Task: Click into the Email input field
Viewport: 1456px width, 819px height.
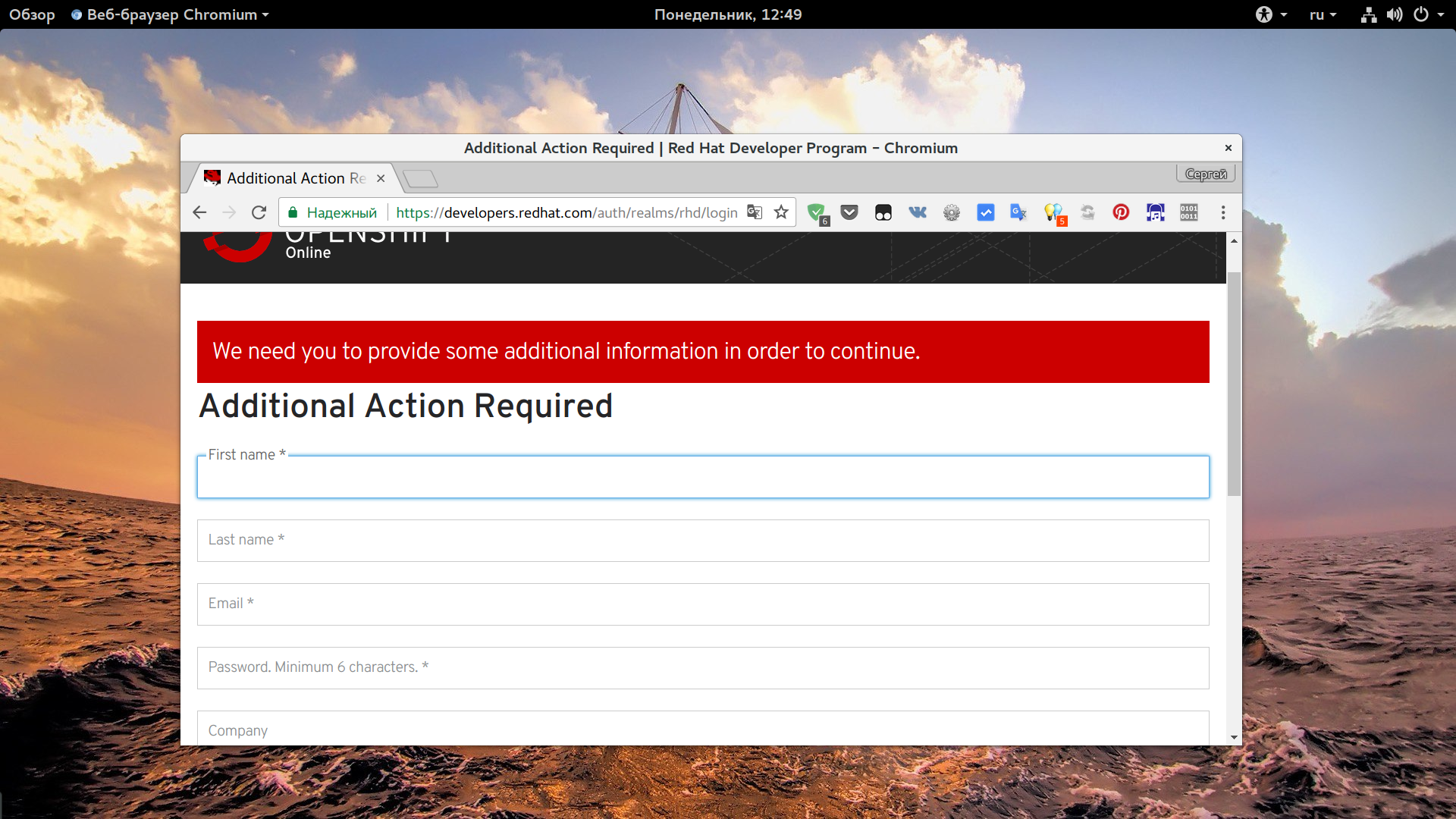Action: click(x=702, y=604)
